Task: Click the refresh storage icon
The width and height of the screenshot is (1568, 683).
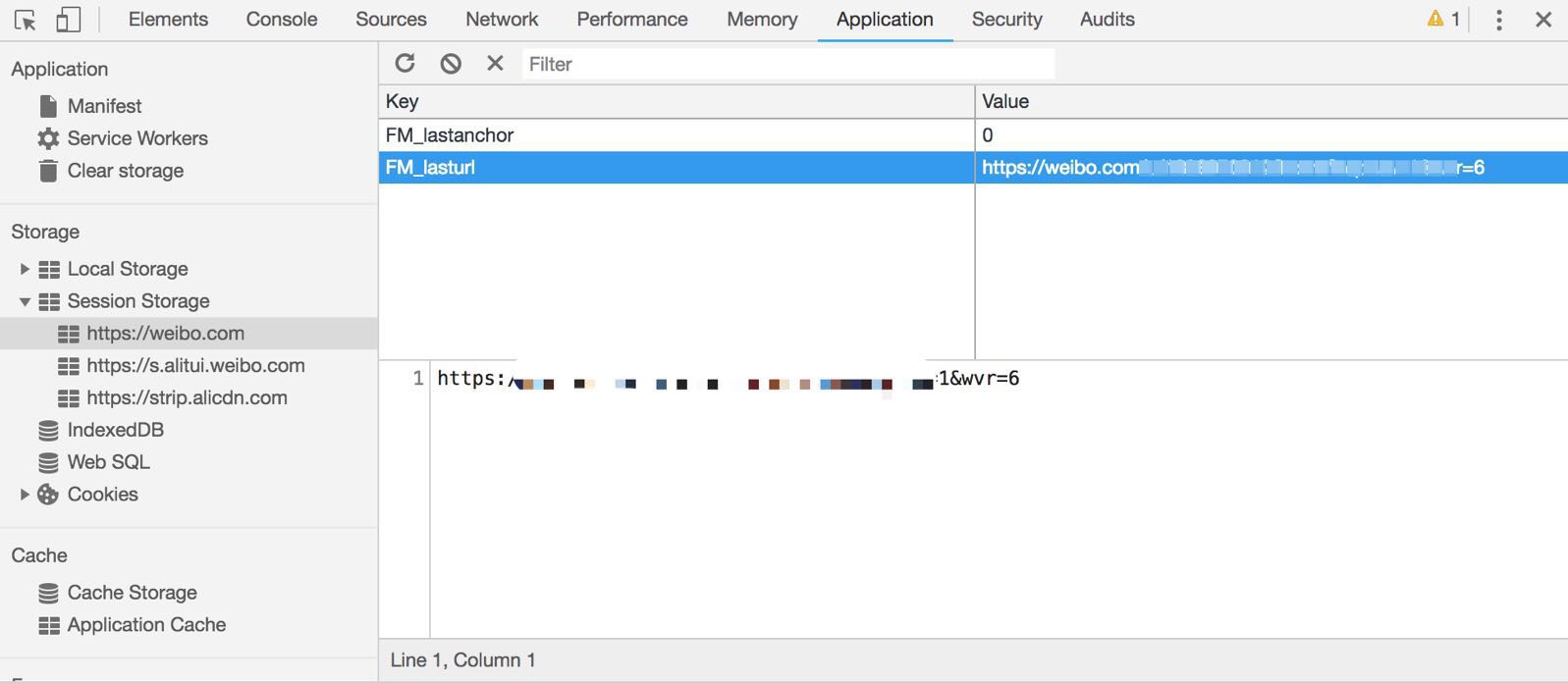Action: 405,64
